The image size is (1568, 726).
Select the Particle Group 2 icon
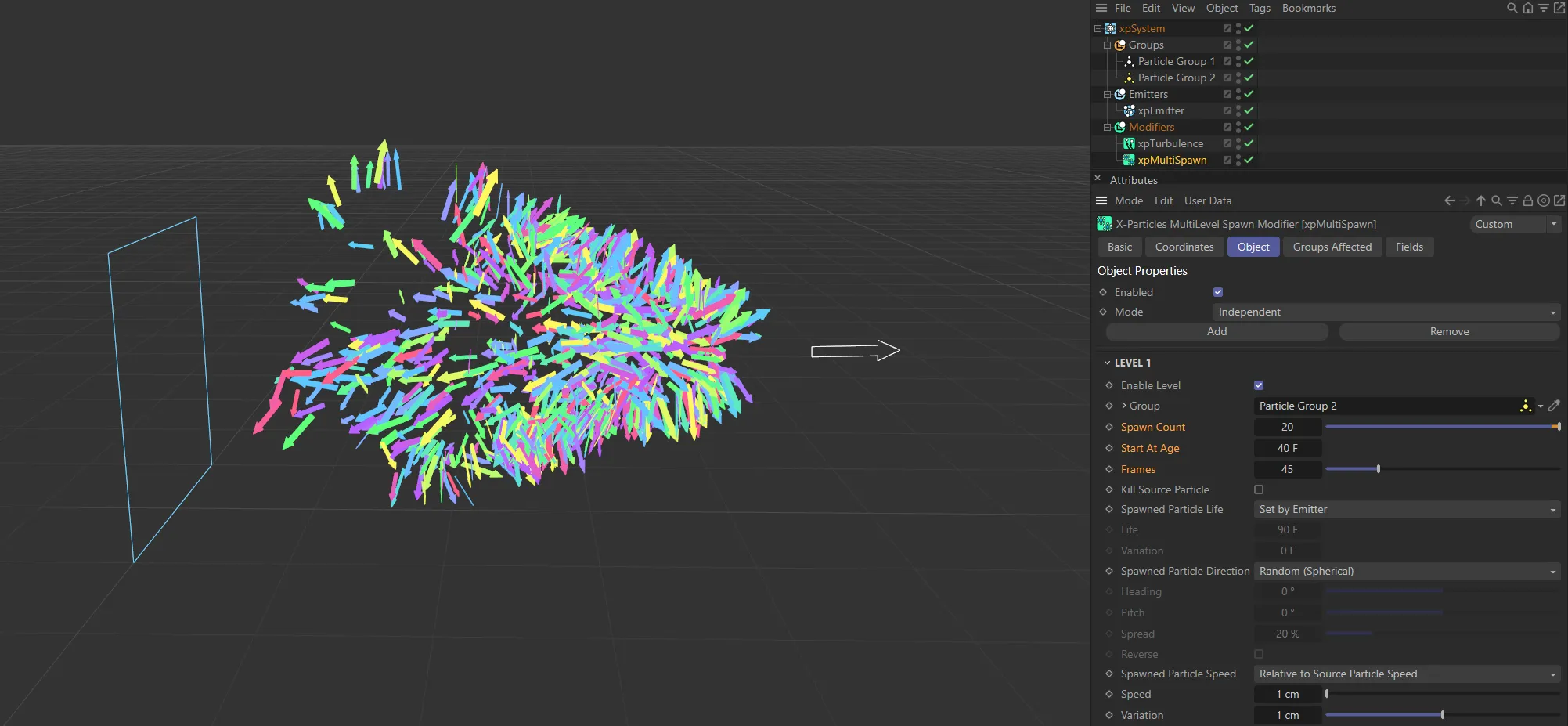pos(1130,78)
